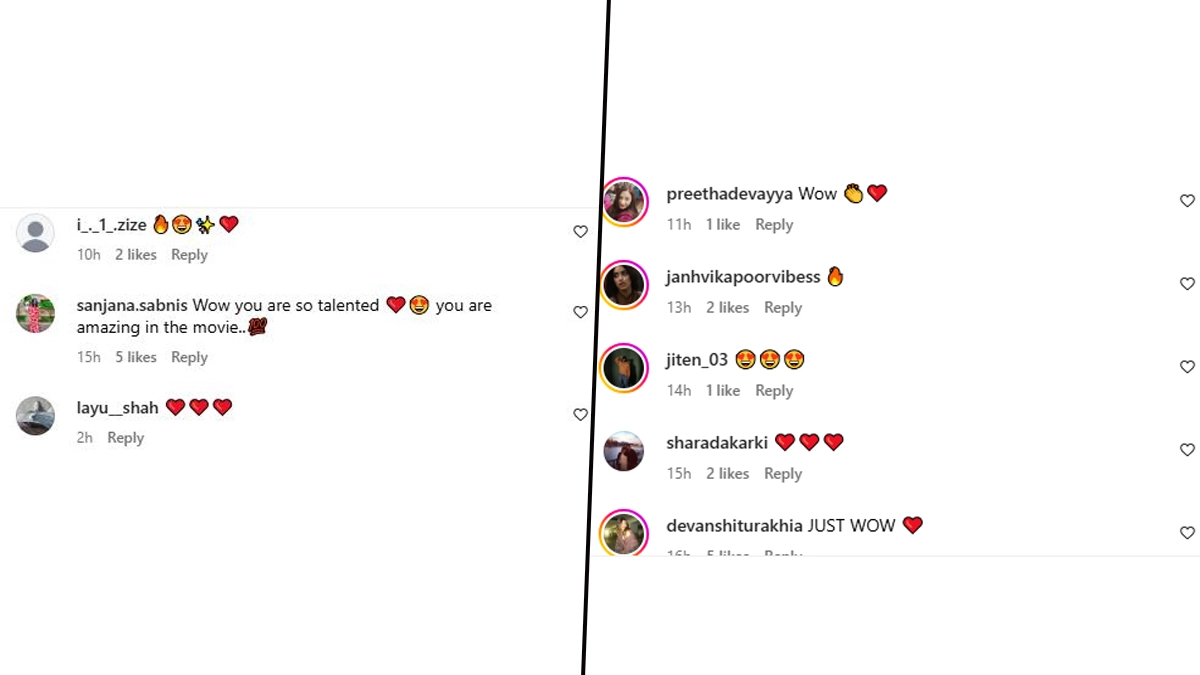Like the comment by i_._1_.zize

[580, 232]
